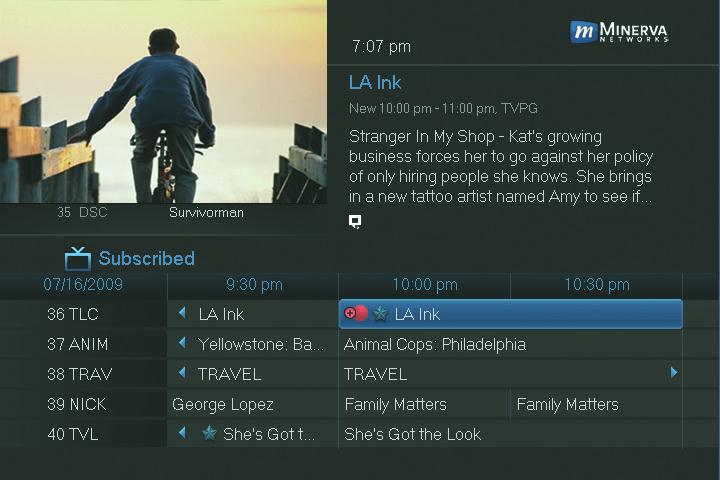Image resolution: width=720 pixels, height=480 pixels.
Task: Click the right arrow on the TRAVEL row
Action: click(x=674, y=373)
